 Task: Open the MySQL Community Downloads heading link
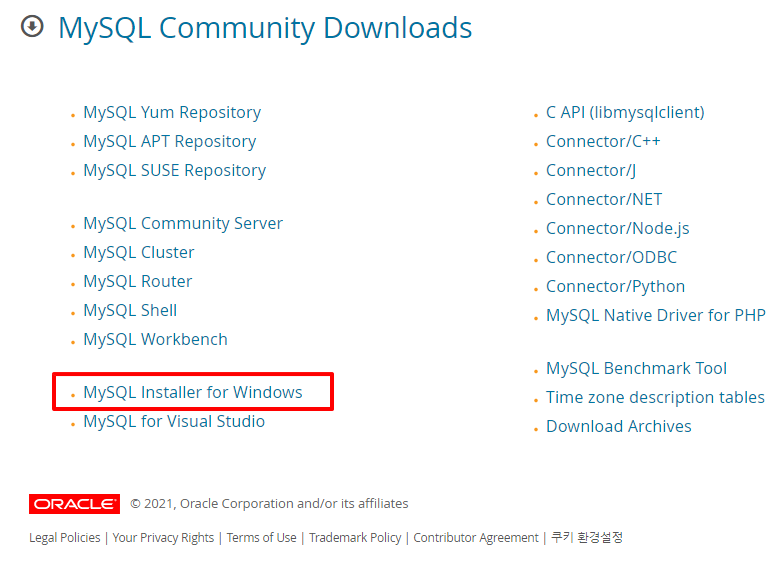click(265, 28)
